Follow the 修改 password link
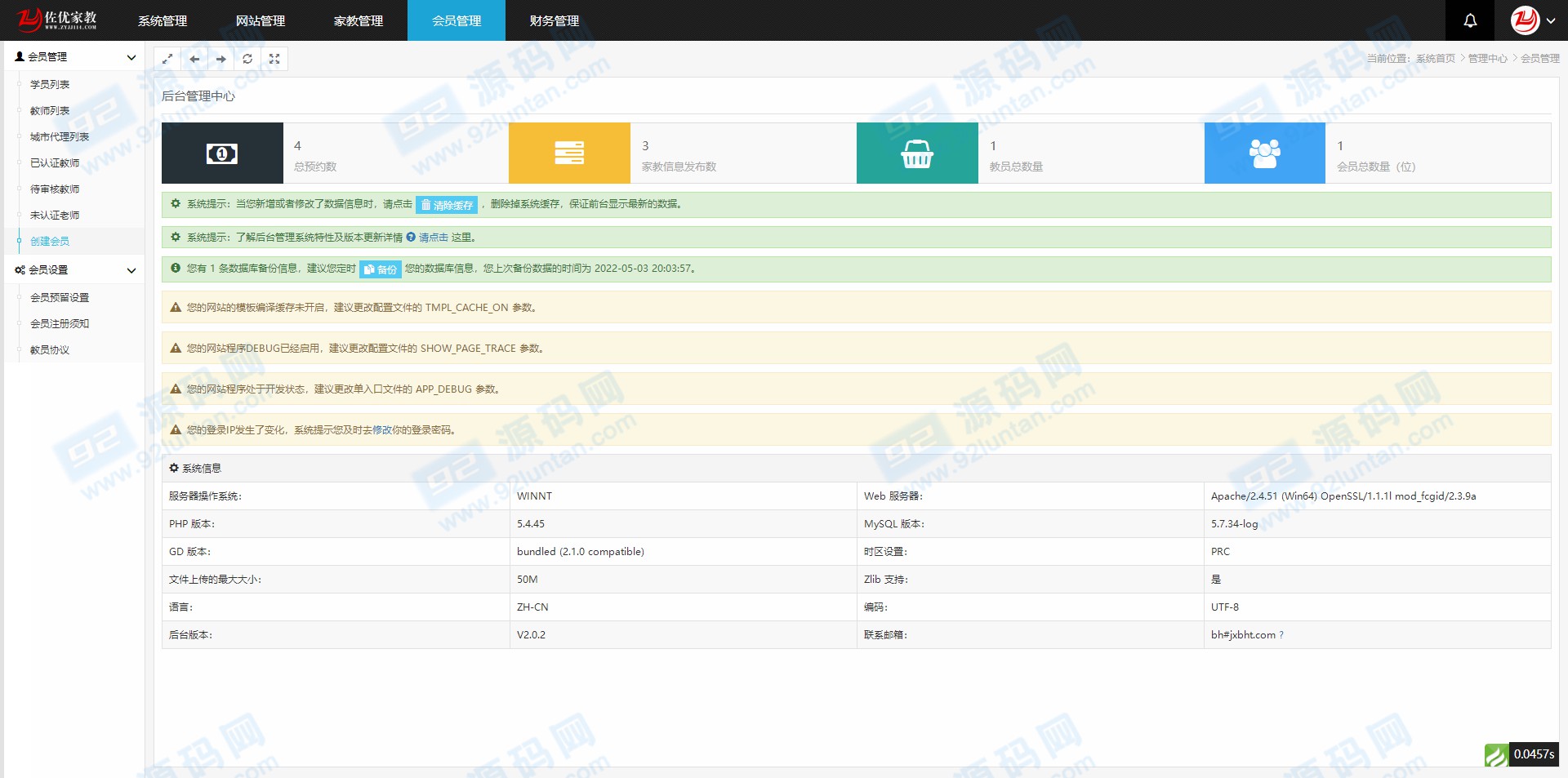The width and height of the screenshot is (1568, 778). pyautogui.click(x=381, y=430)
